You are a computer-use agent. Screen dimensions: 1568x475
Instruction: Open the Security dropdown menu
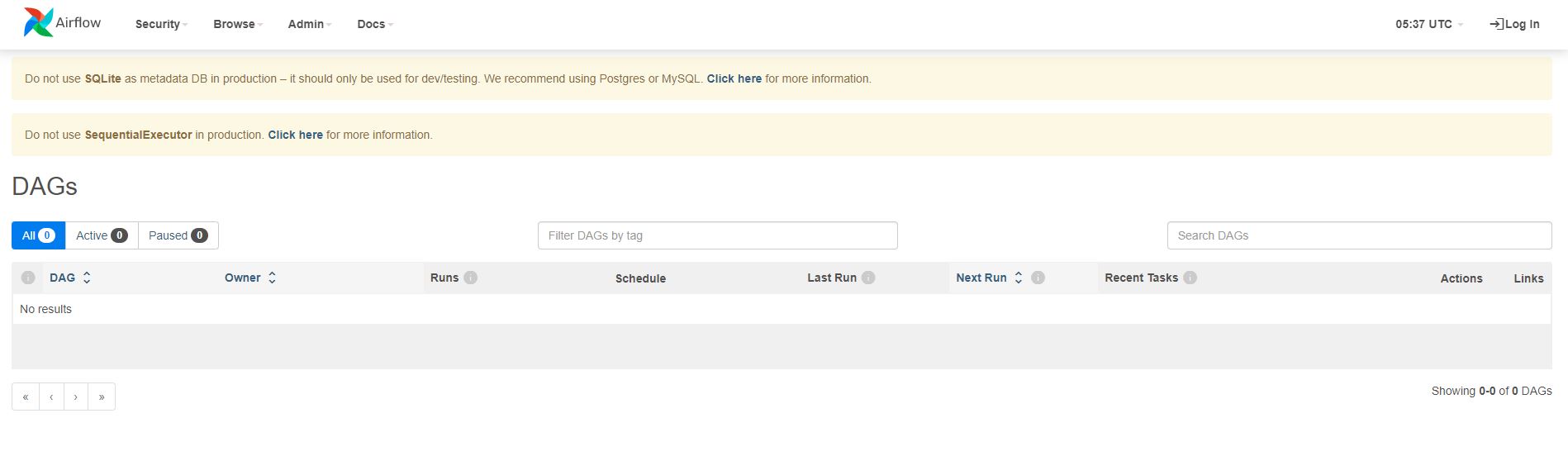(161, 24)
